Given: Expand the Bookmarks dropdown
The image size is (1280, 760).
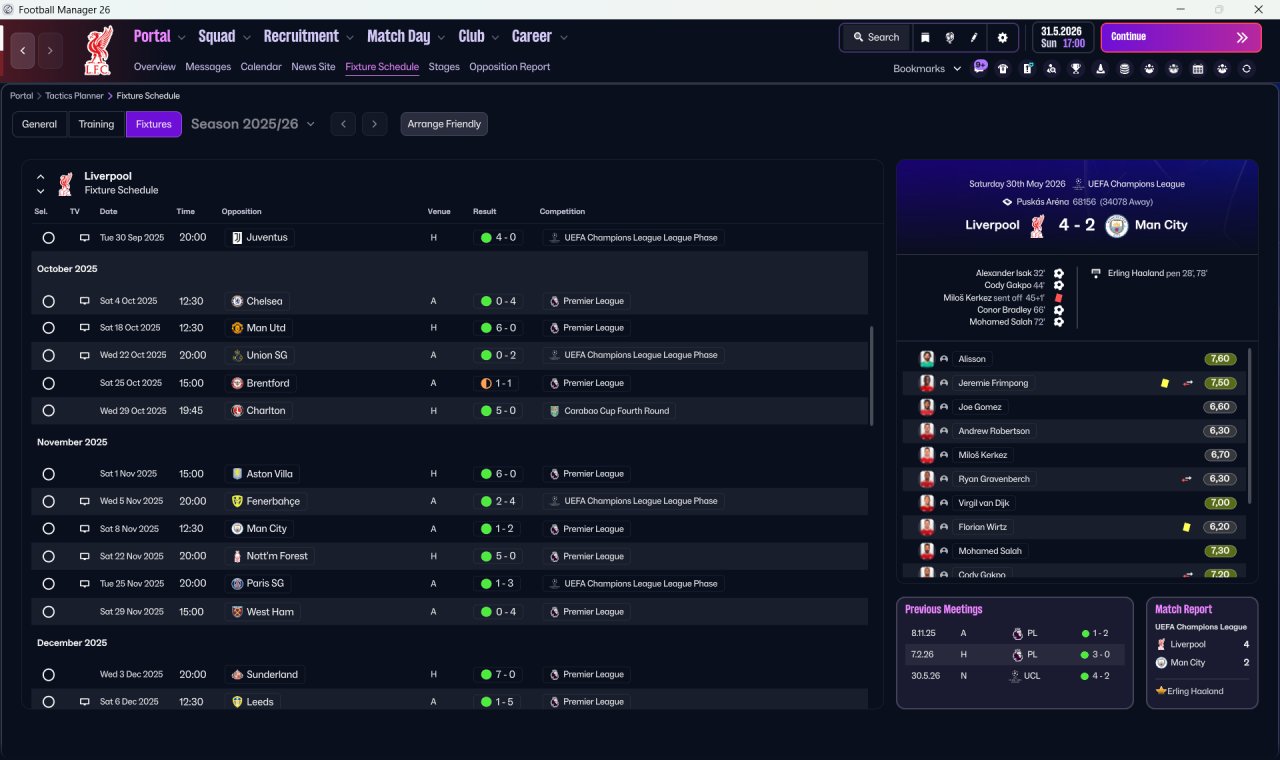Looking at the screenshot, I should 928,69.
